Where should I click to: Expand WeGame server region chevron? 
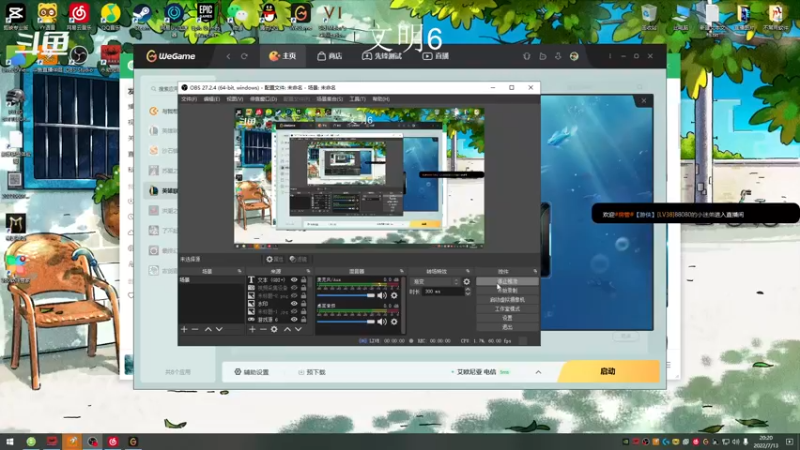click(x=538, y=372)
